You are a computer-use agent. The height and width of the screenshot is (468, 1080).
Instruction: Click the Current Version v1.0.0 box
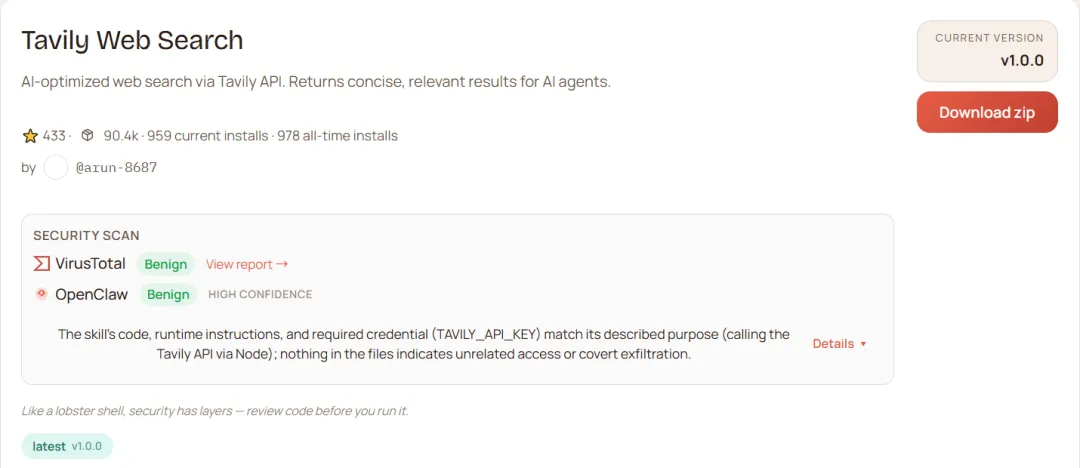987,51
